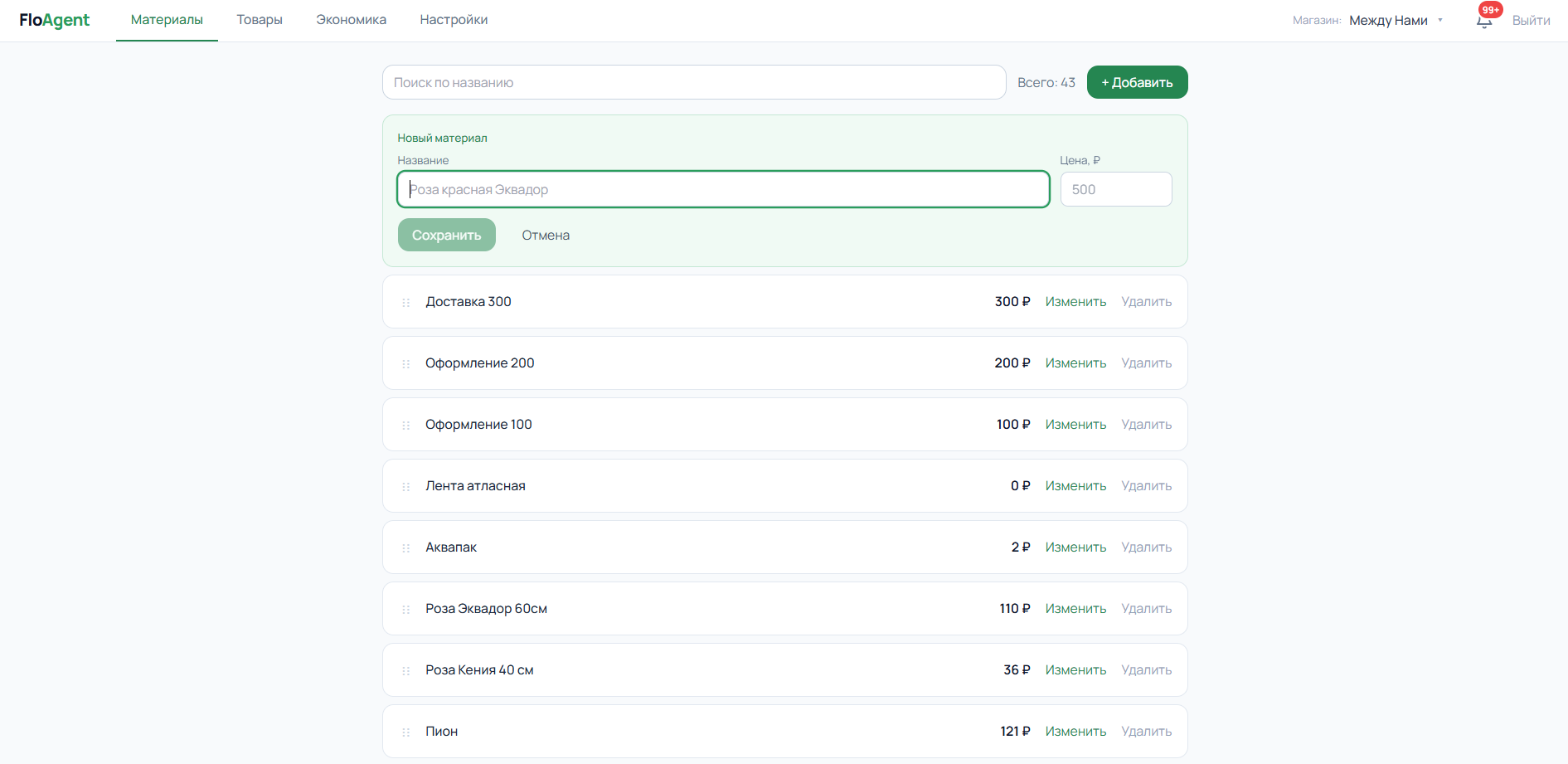
Task: Click Удалить for Оформление 100
Action: (x=1147, y=425)
